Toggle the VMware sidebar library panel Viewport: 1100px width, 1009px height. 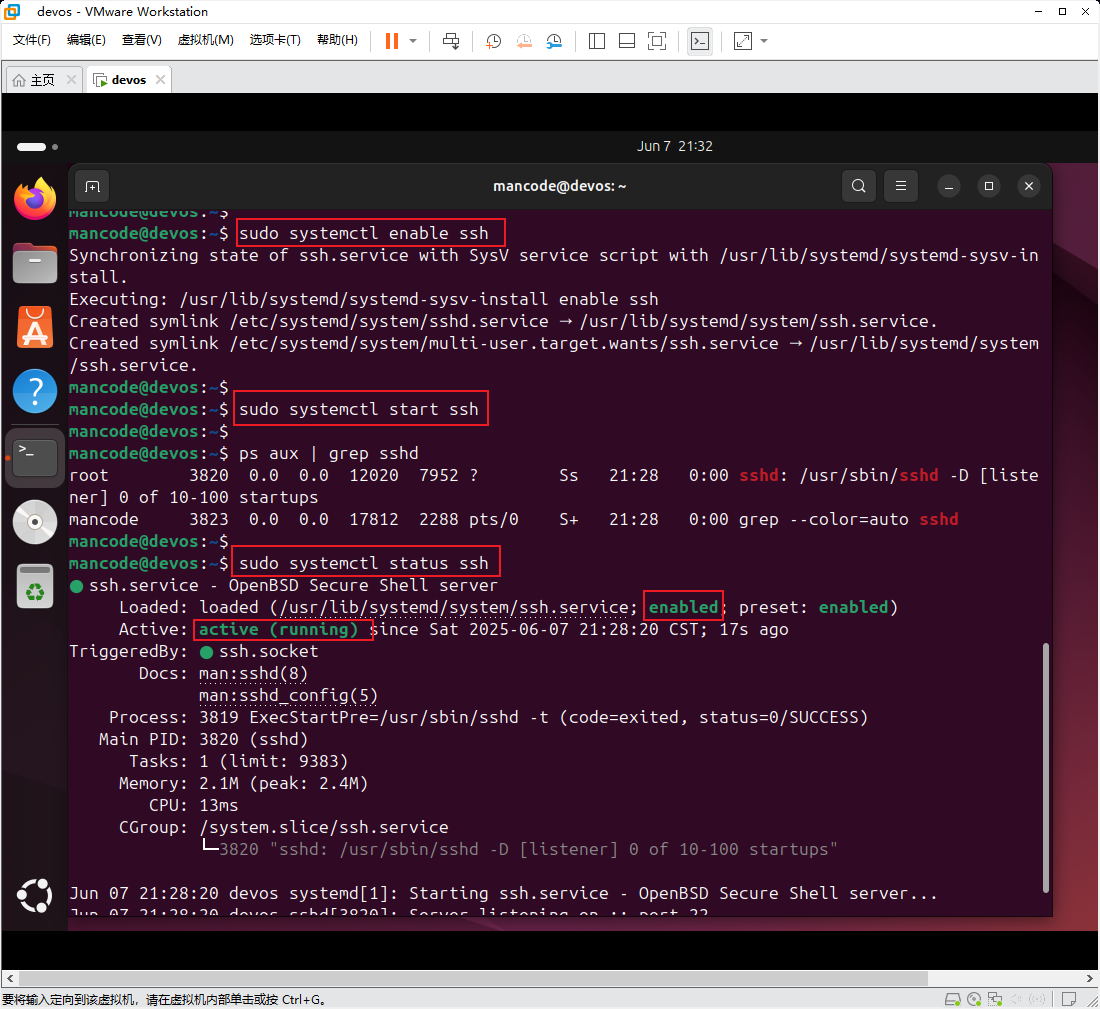tap(597, 41)
